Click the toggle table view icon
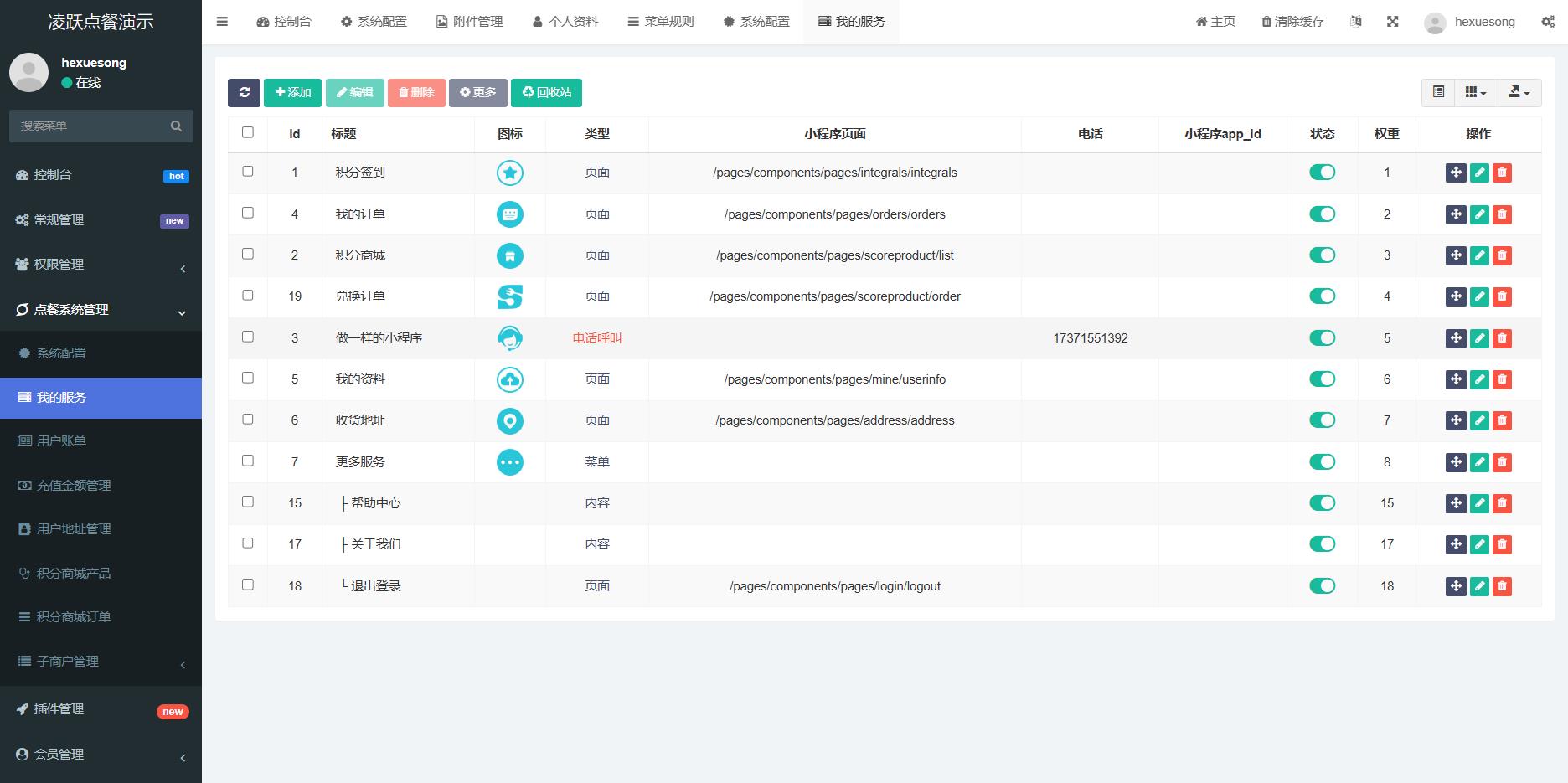This screenshot has height=783, width=1568. coord(1438,92)
